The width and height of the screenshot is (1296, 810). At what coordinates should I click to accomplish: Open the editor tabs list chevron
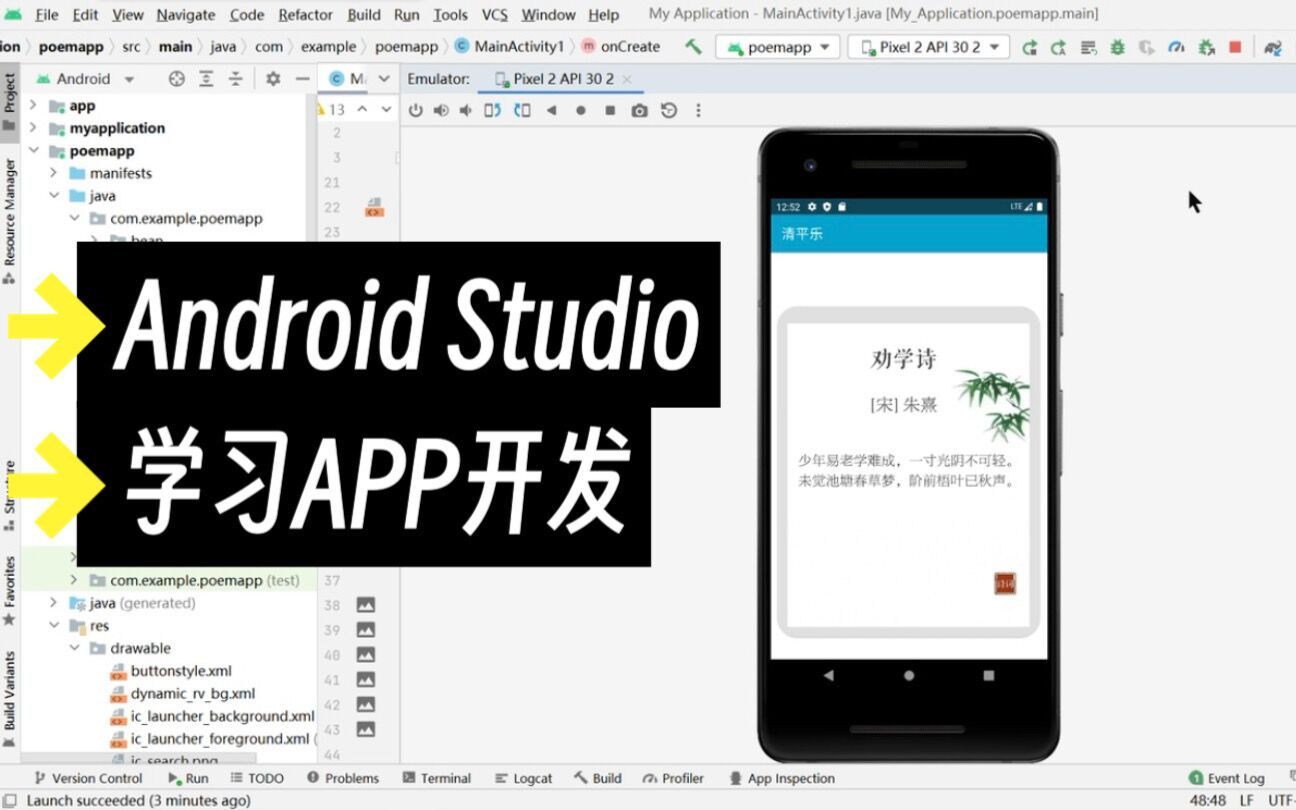point(384,79)
